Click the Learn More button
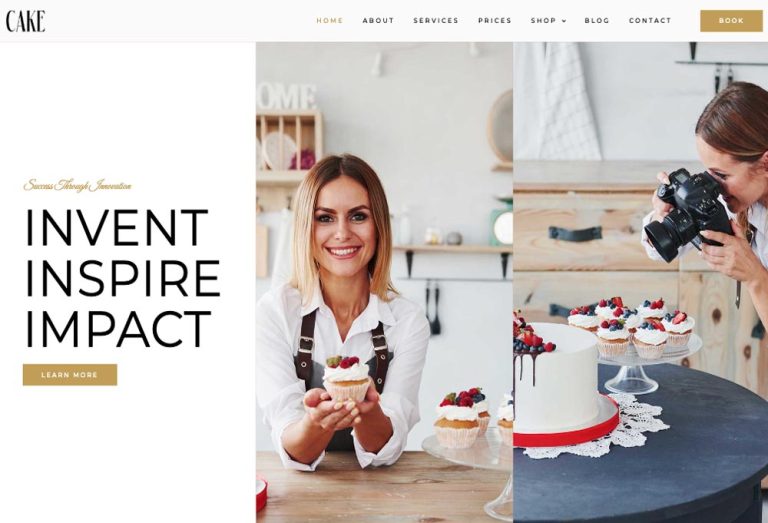Viewport: 768px width, 523px height. [70, 375]
